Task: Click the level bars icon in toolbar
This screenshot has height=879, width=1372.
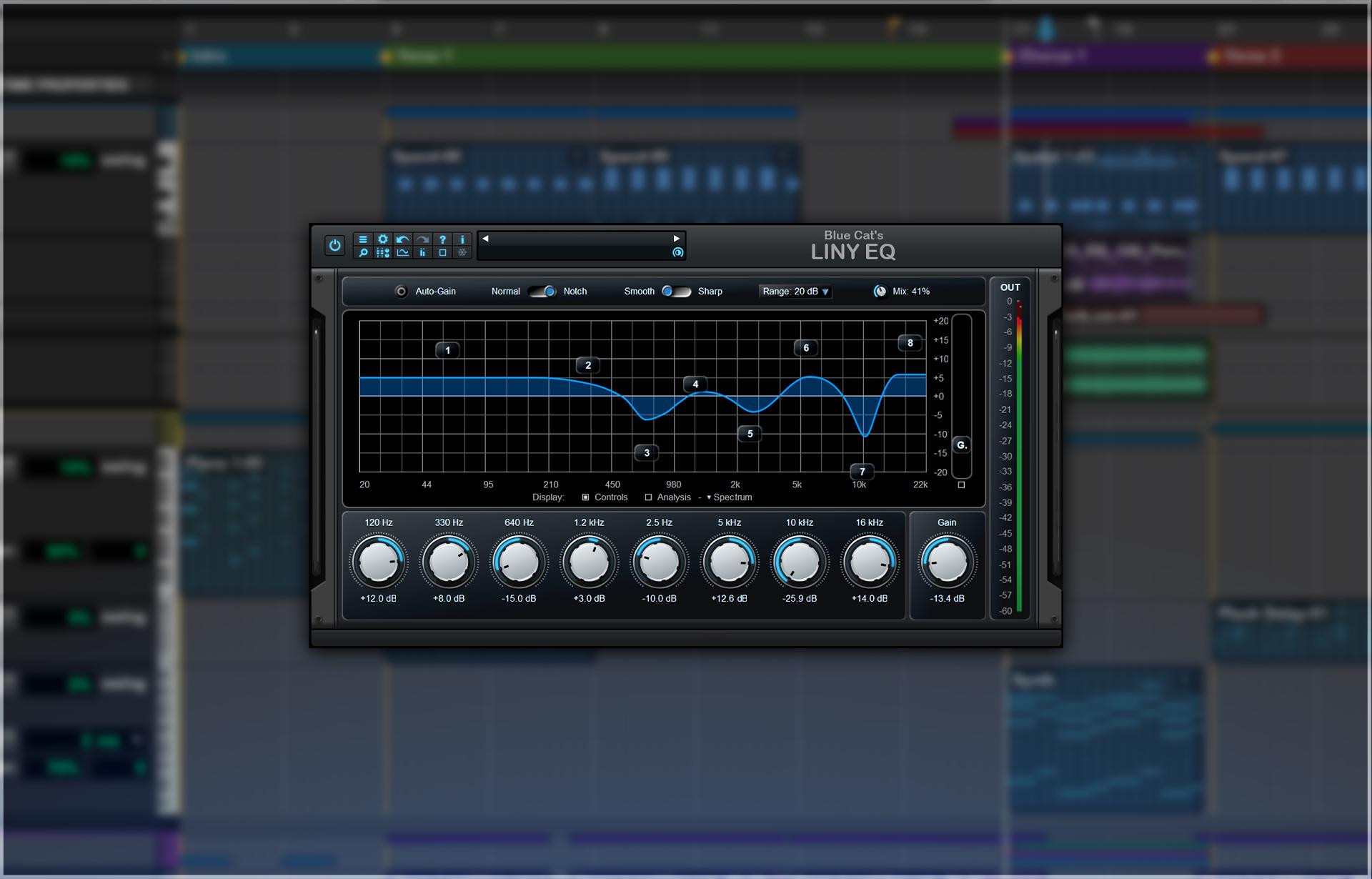Action: coord(423,252)
